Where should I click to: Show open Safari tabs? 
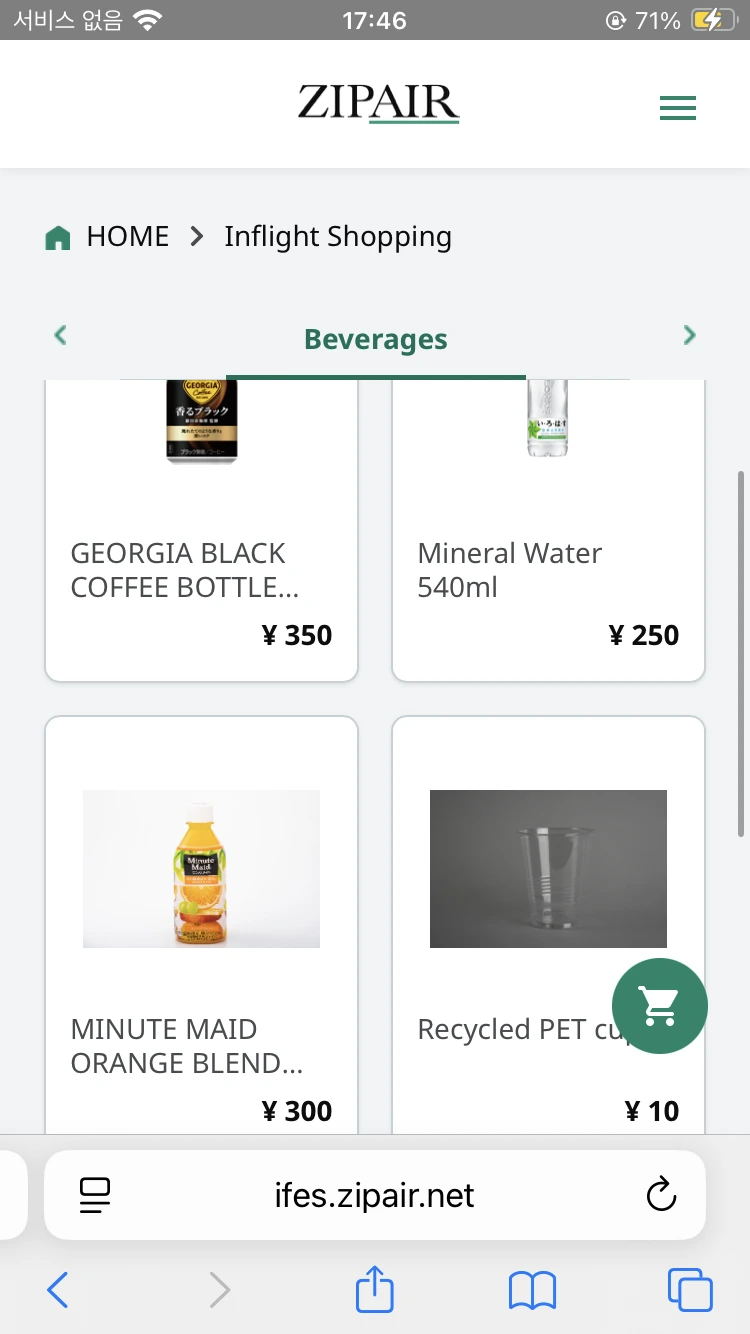click(690, 1290)
